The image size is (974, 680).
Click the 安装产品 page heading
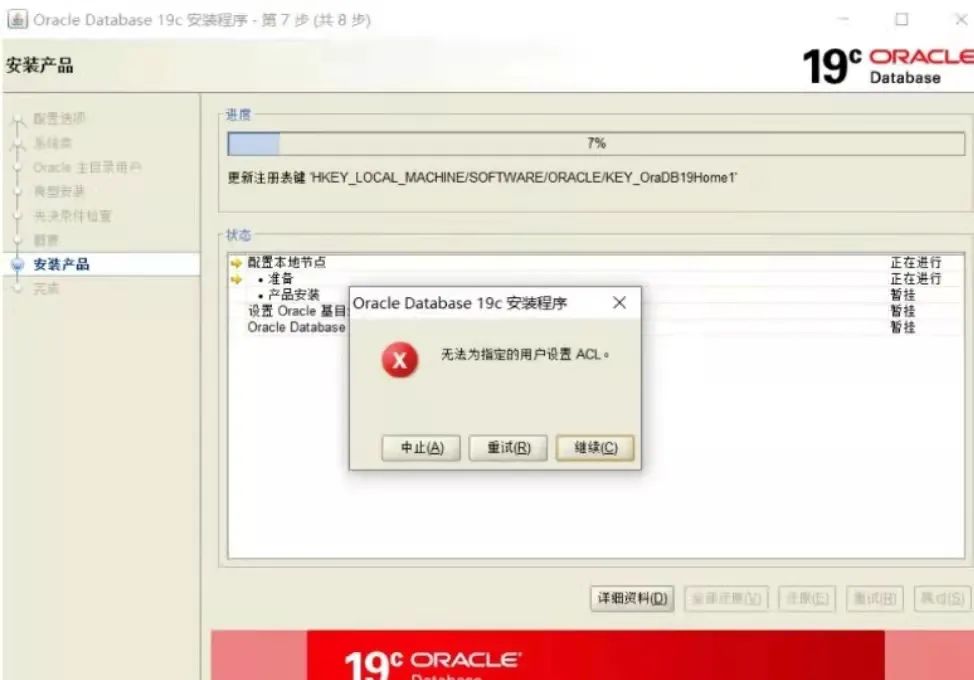[40, 65]
